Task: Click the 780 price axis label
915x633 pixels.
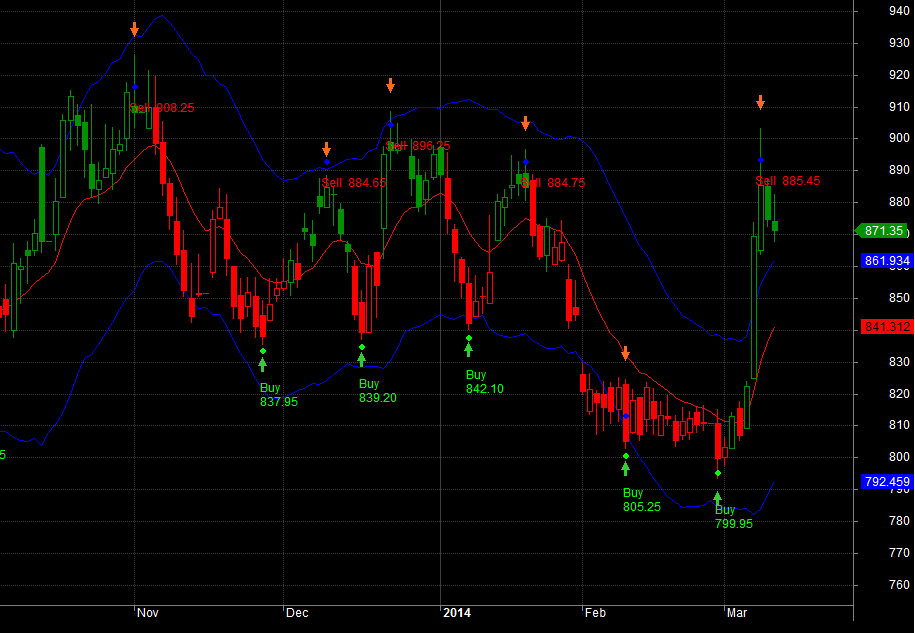Action: [x=899, y=521]
